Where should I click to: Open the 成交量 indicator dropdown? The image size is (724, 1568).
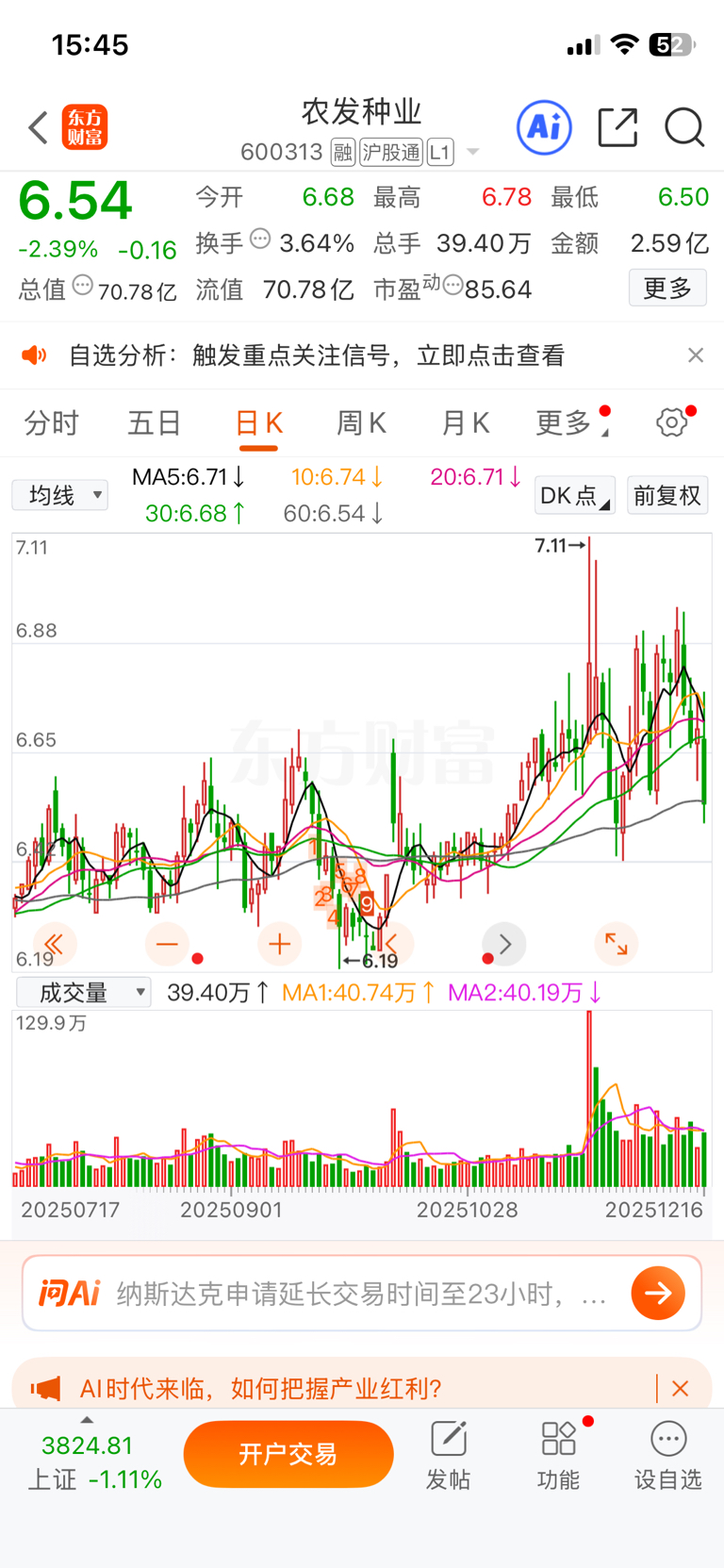click(x=84, y=992)
